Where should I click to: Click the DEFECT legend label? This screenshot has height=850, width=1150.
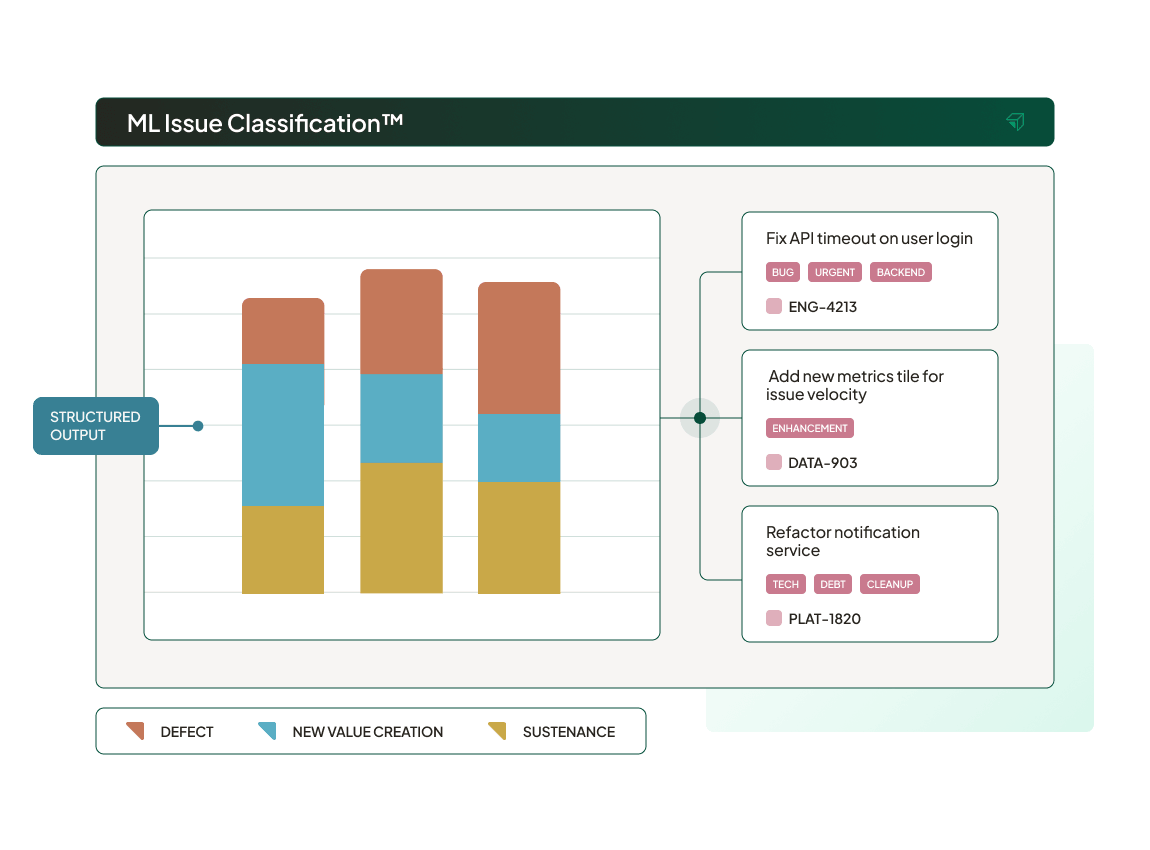(x=186, y=731)
